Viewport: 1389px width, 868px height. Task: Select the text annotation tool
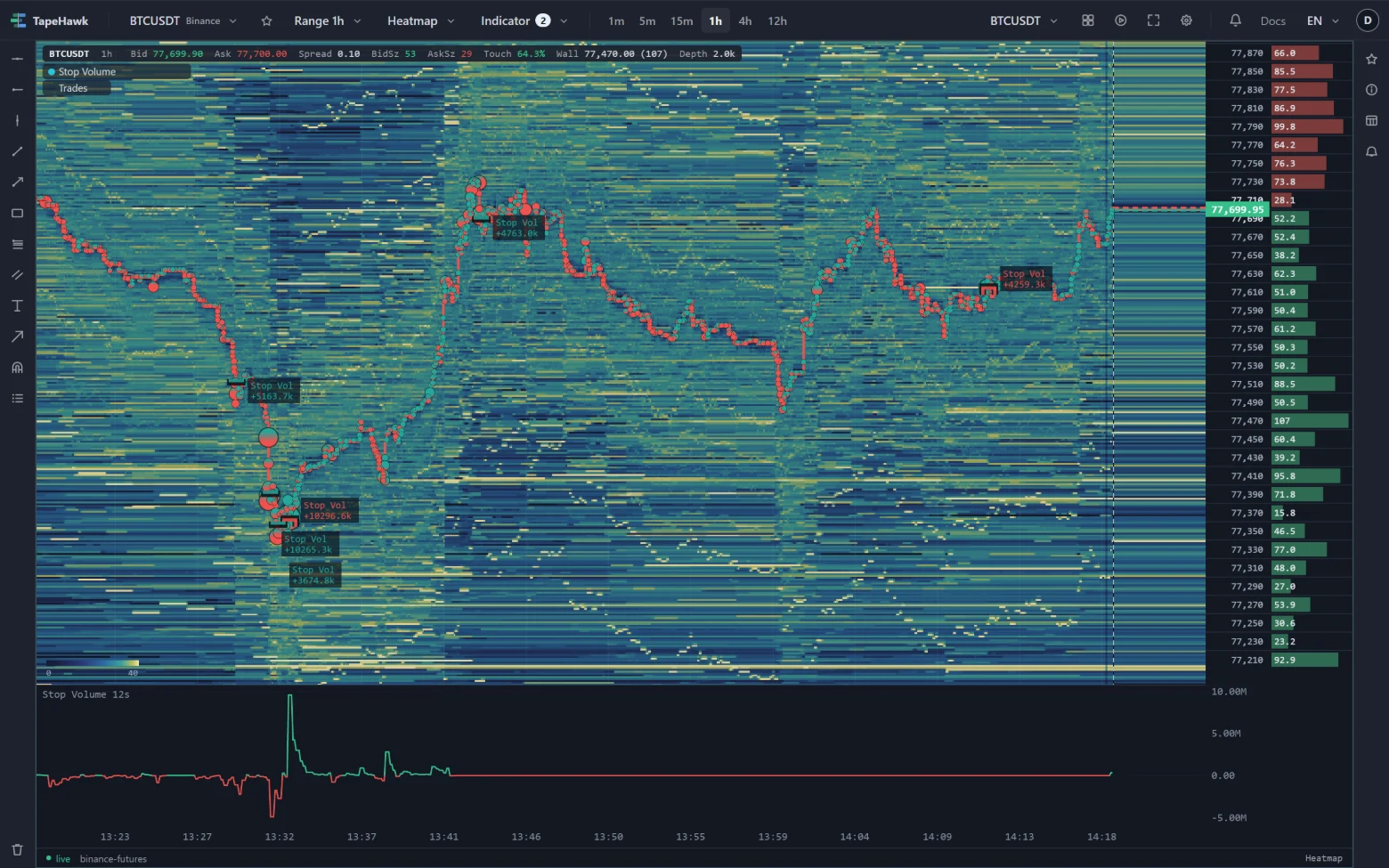17,306
